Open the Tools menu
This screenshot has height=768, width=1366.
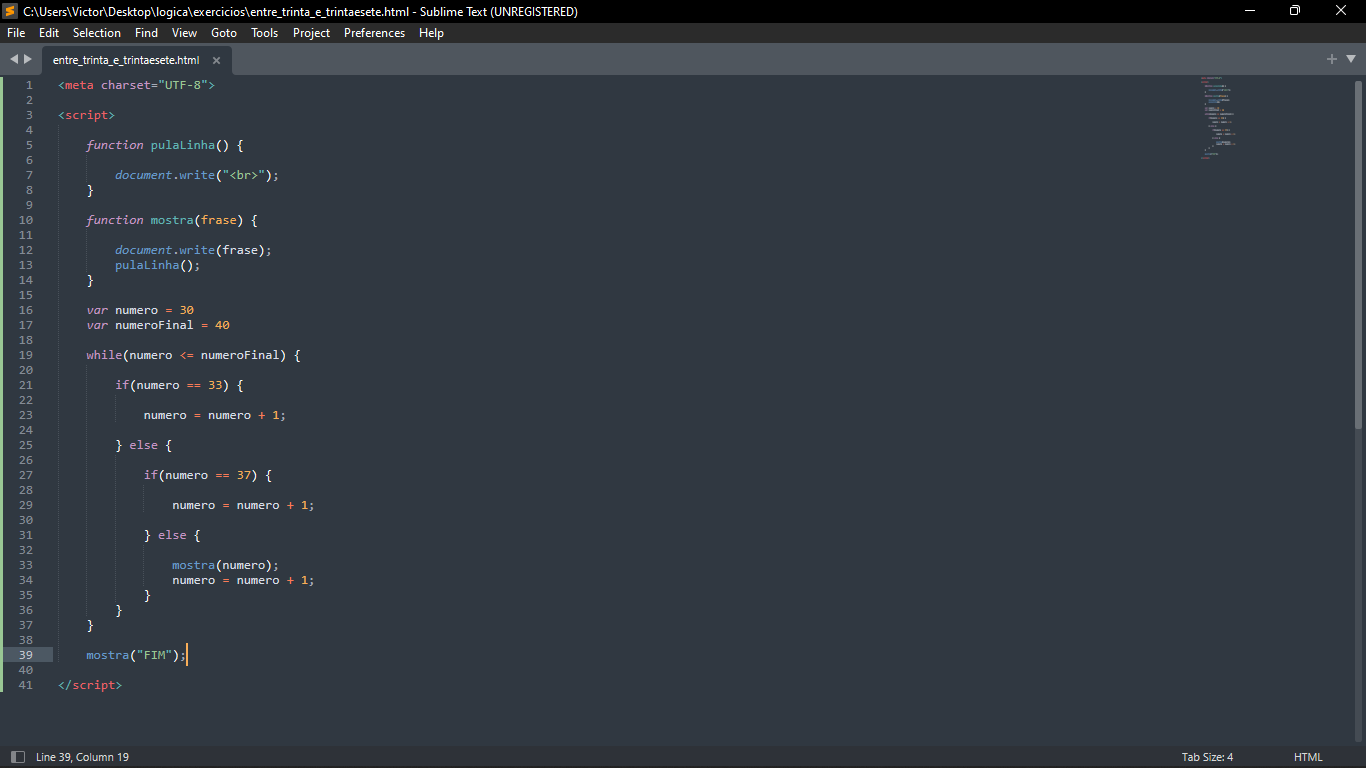[265, 33]
